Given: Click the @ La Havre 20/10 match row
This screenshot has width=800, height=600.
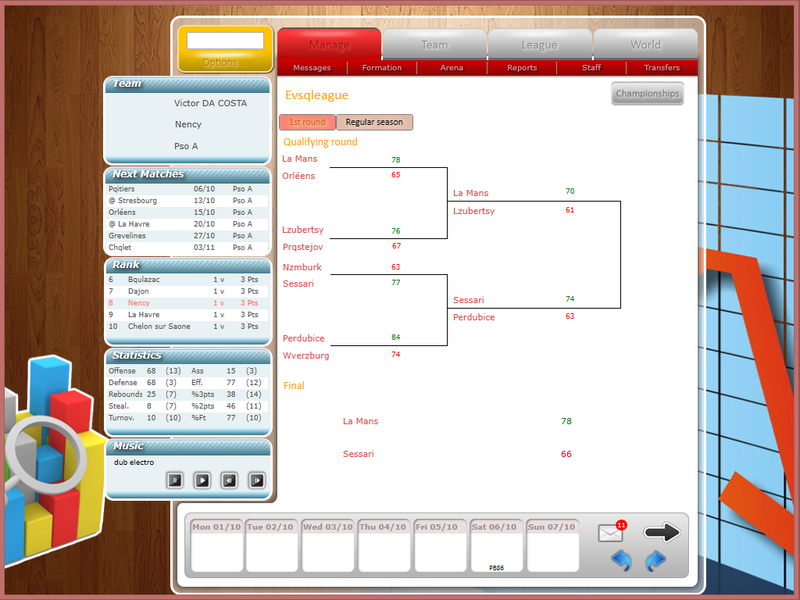Looking at the screenshot, I should (187, 224).
